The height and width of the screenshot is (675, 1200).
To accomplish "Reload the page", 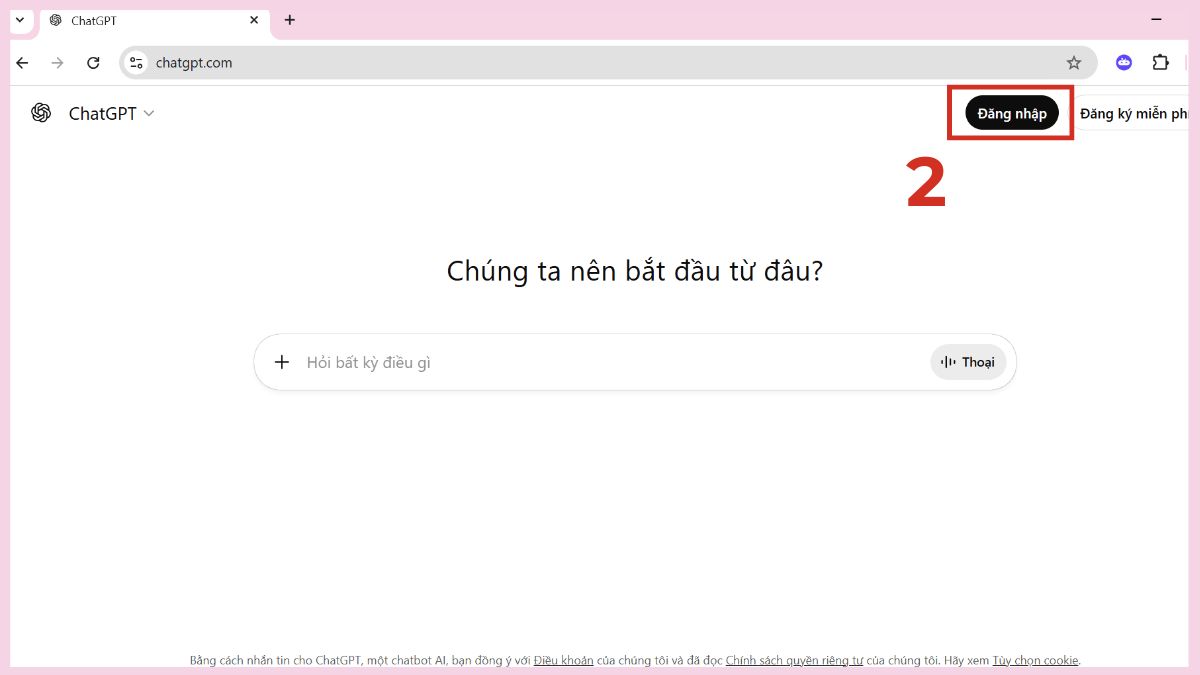I will pos(93,62).
